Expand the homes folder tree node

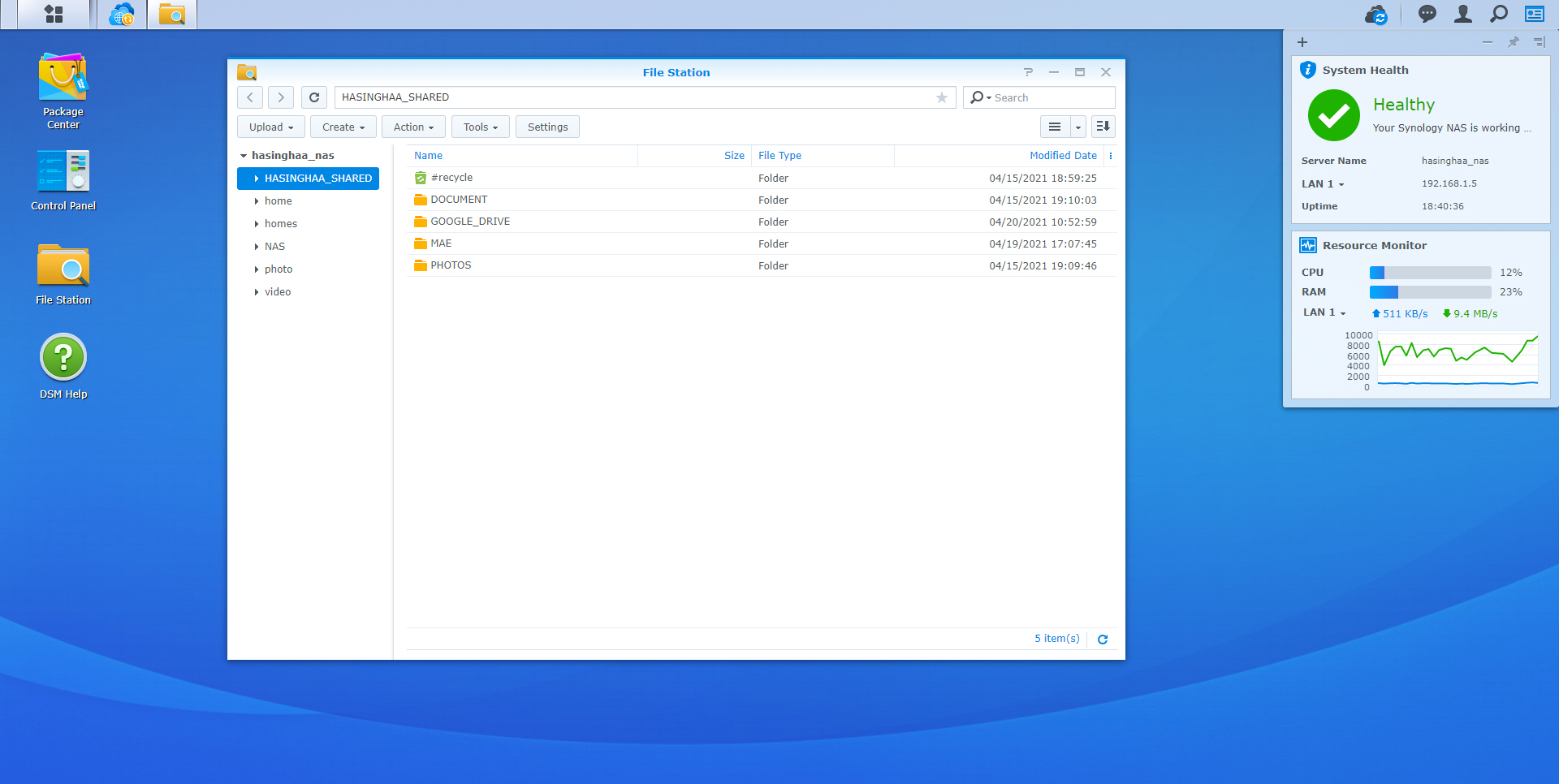pyautogui.click(x=257, y=224)
